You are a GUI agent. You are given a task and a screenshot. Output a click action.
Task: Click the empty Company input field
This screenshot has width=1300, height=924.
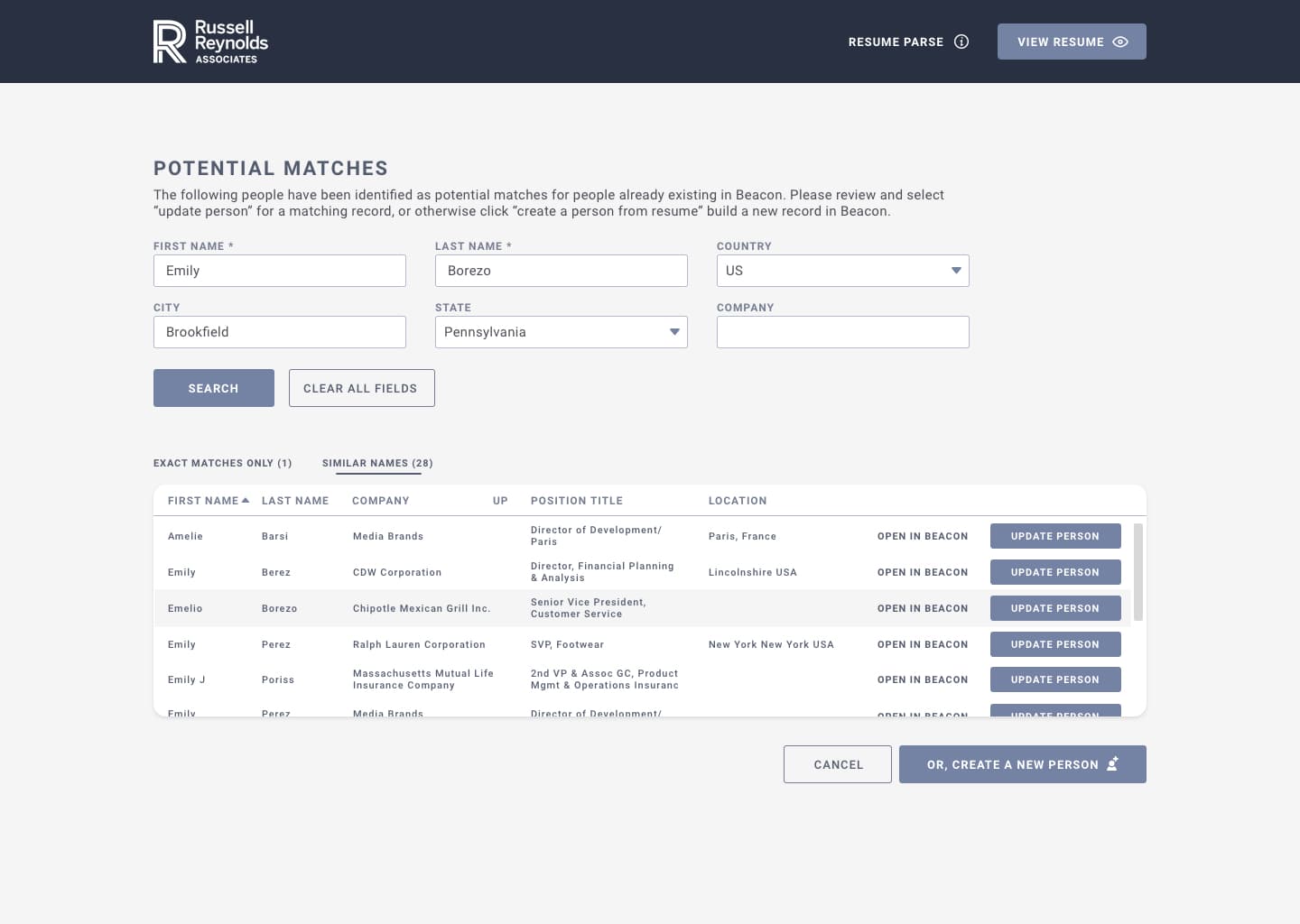click(842, 331)
